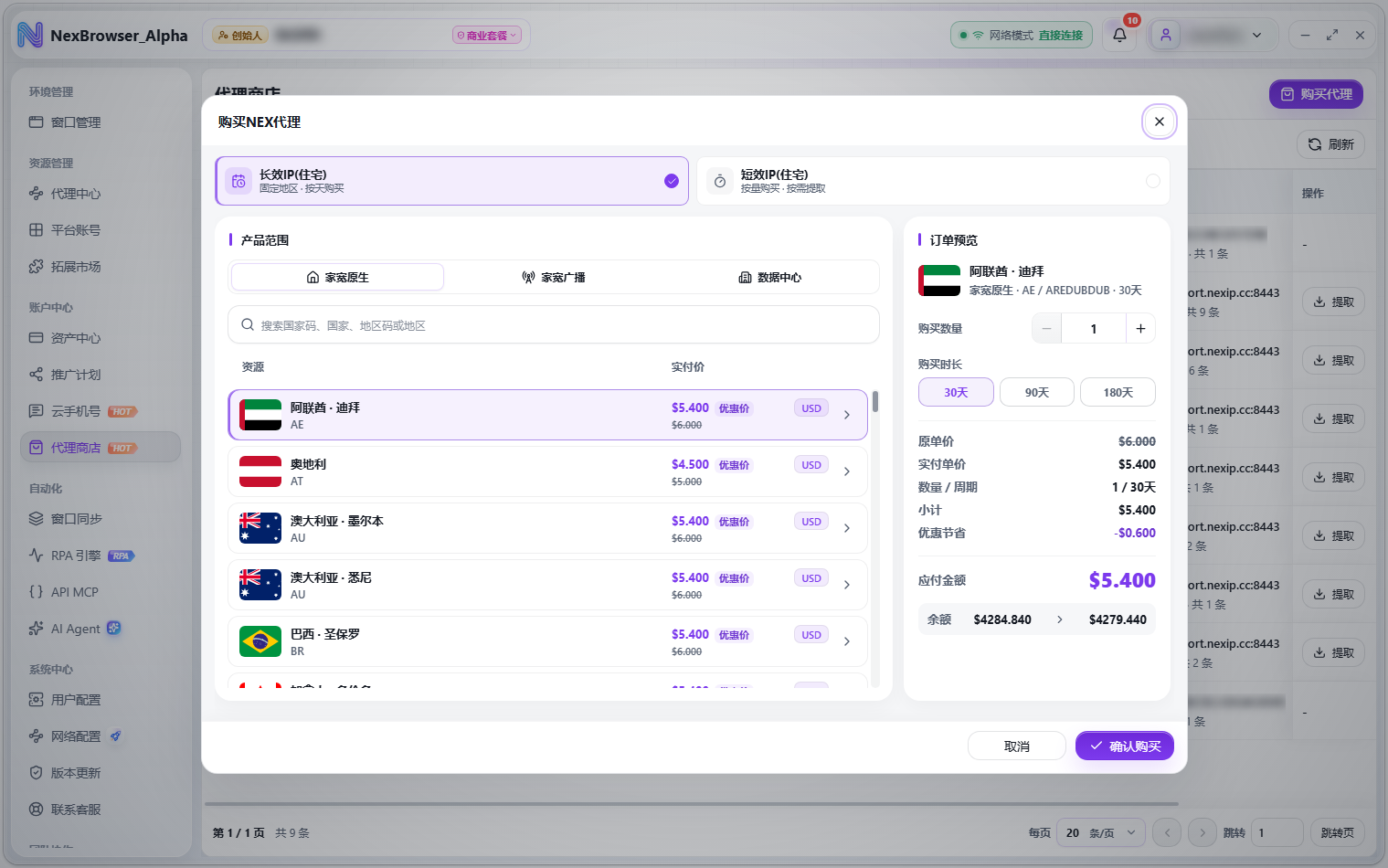Click the 拓展市场 puzzle icon
Image resolution: width=1388 pixels, height=868 pixels.
[x=37, y=267]
